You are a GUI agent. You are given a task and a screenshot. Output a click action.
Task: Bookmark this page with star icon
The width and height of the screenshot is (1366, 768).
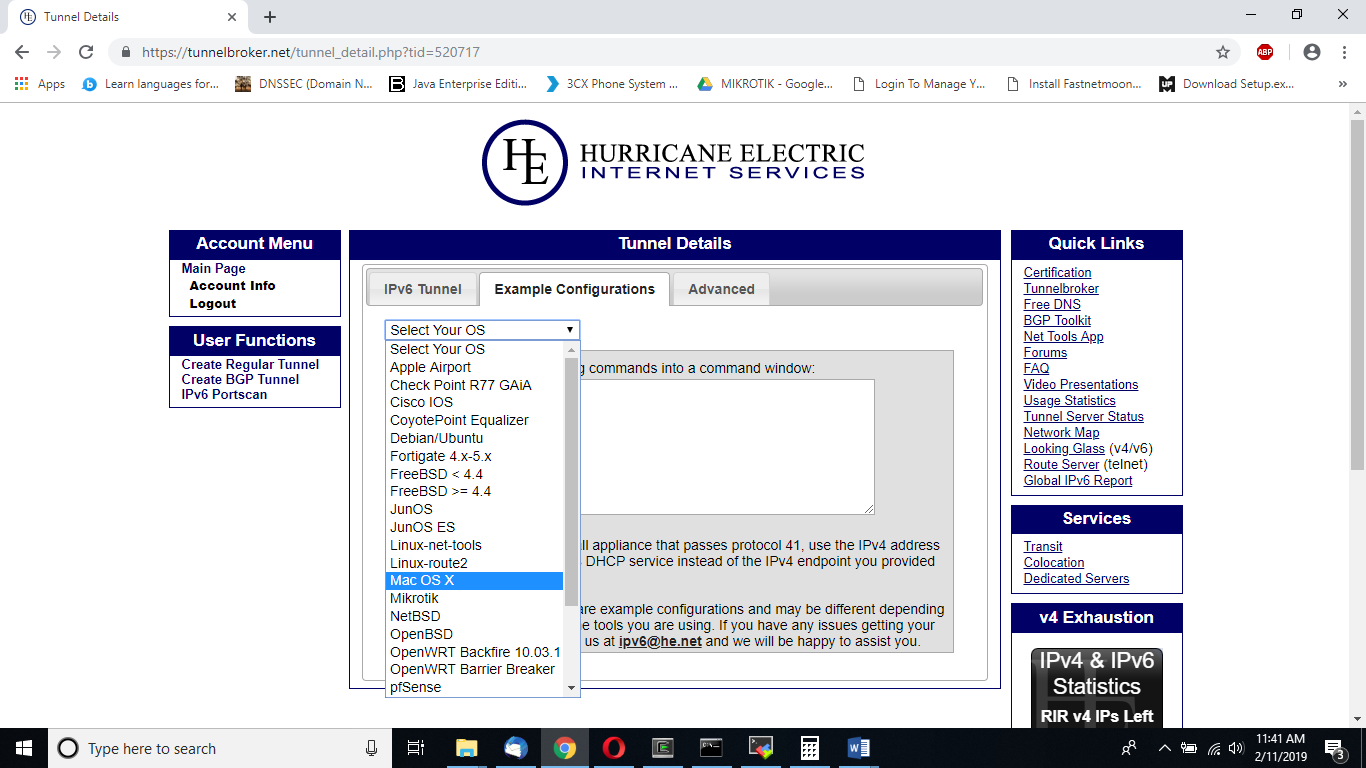1222,52
